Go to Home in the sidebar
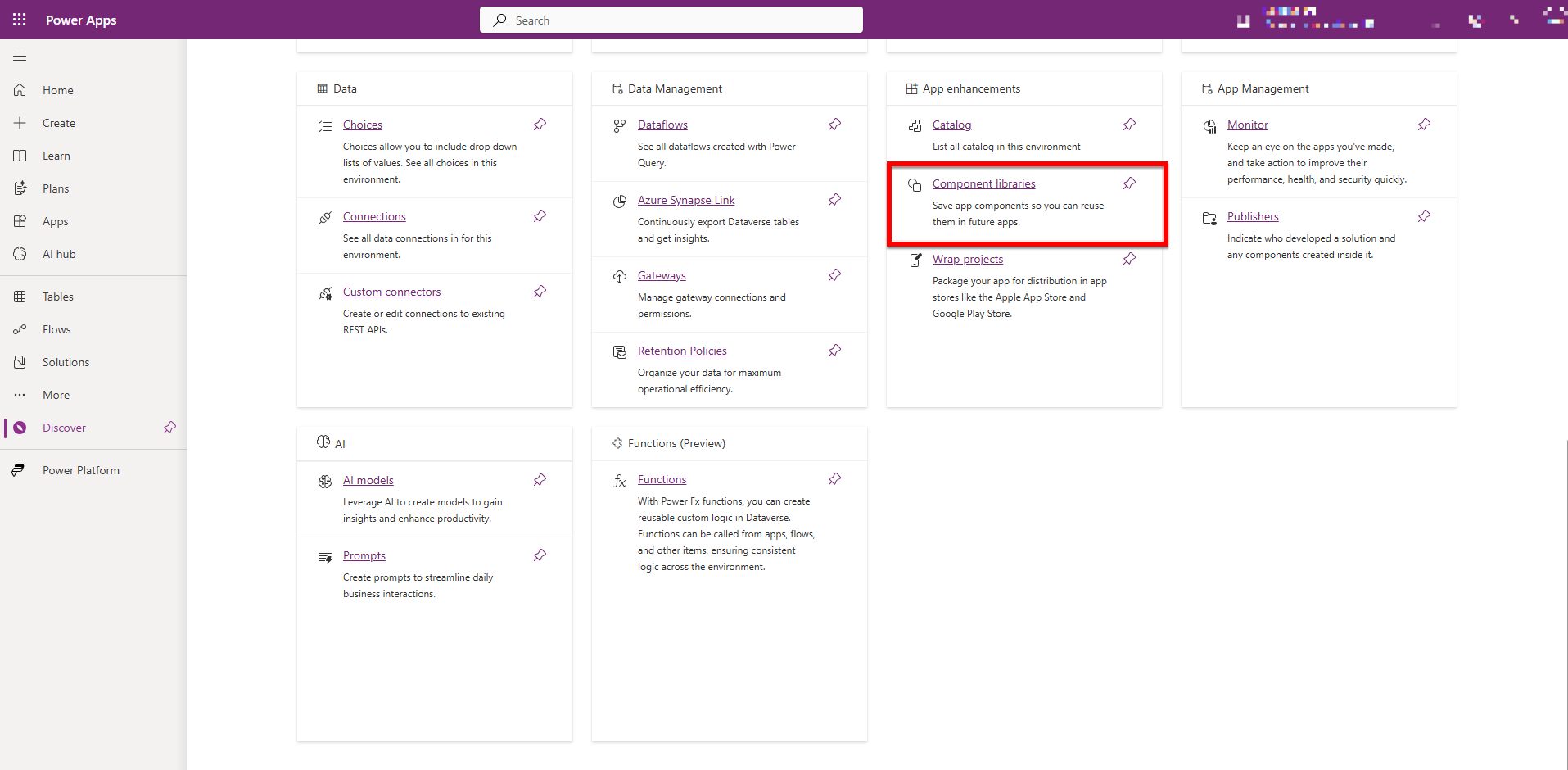 (93, 90)
